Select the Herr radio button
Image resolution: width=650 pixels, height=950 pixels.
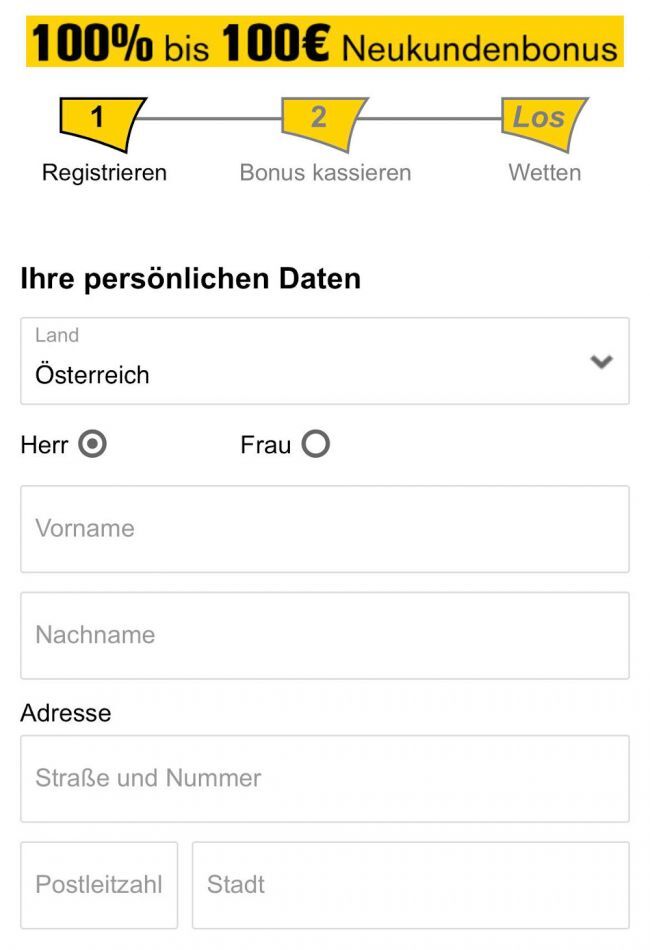click(92, 445)
